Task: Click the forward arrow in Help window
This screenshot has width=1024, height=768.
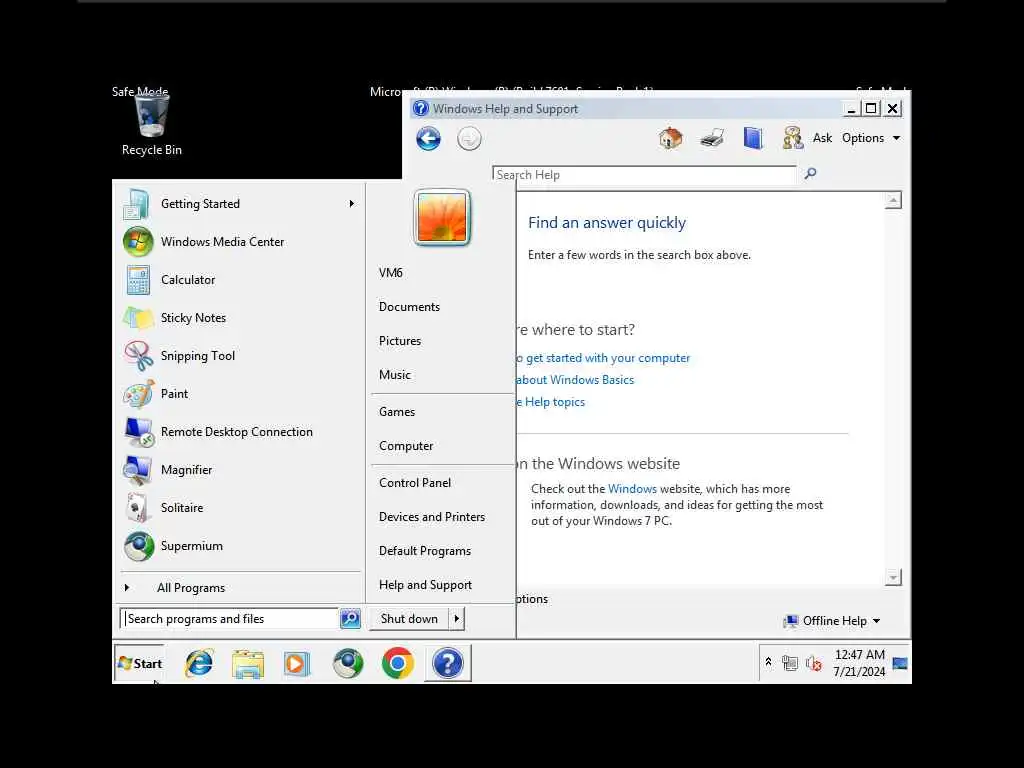Action: (x=469, y=138)
